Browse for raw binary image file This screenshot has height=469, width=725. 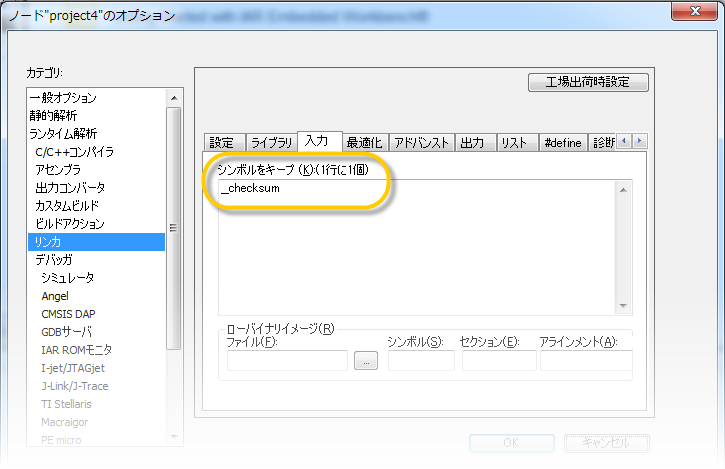point(366,361)
